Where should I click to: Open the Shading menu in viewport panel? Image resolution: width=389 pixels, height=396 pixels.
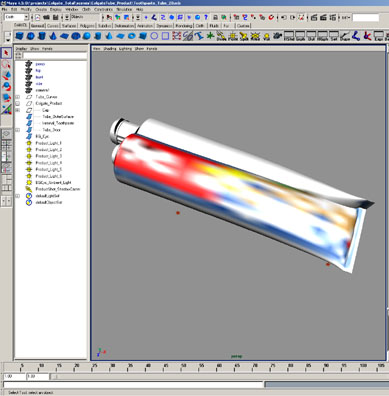click(110, 49)
